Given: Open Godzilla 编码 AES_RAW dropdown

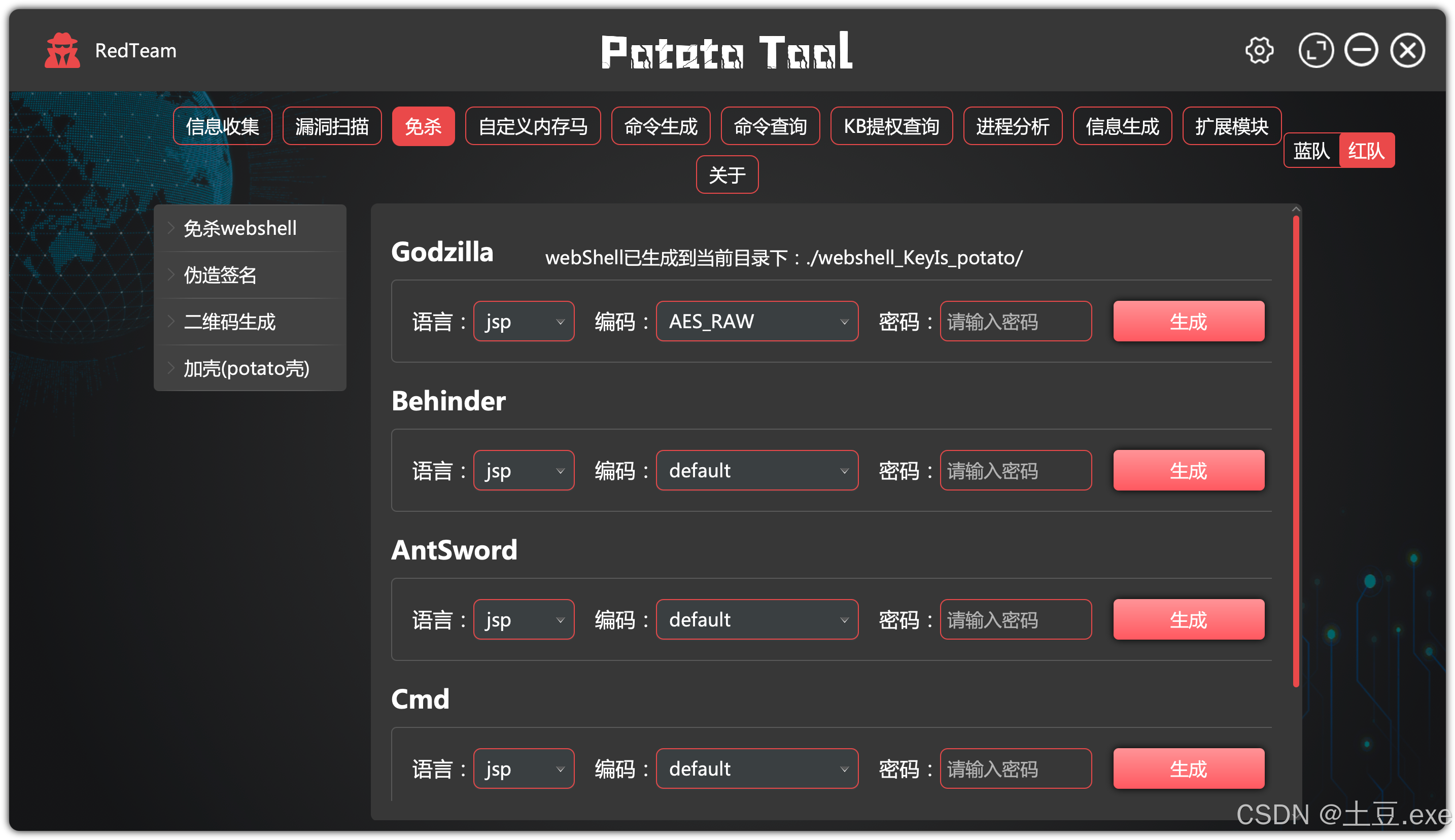Looking at the screenshot, I should 756,322.
